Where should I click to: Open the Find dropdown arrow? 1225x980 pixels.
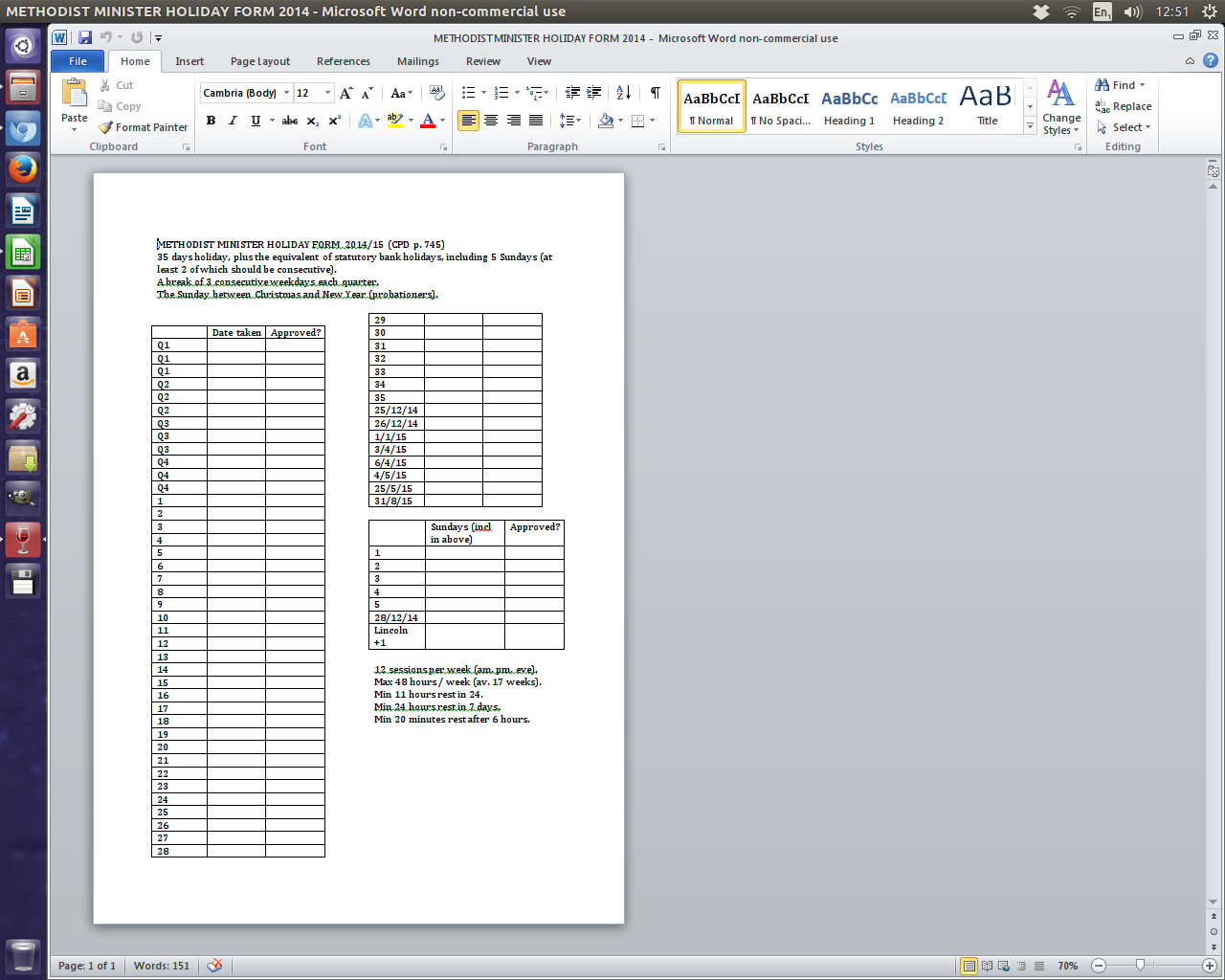[x=1142, y=85]
